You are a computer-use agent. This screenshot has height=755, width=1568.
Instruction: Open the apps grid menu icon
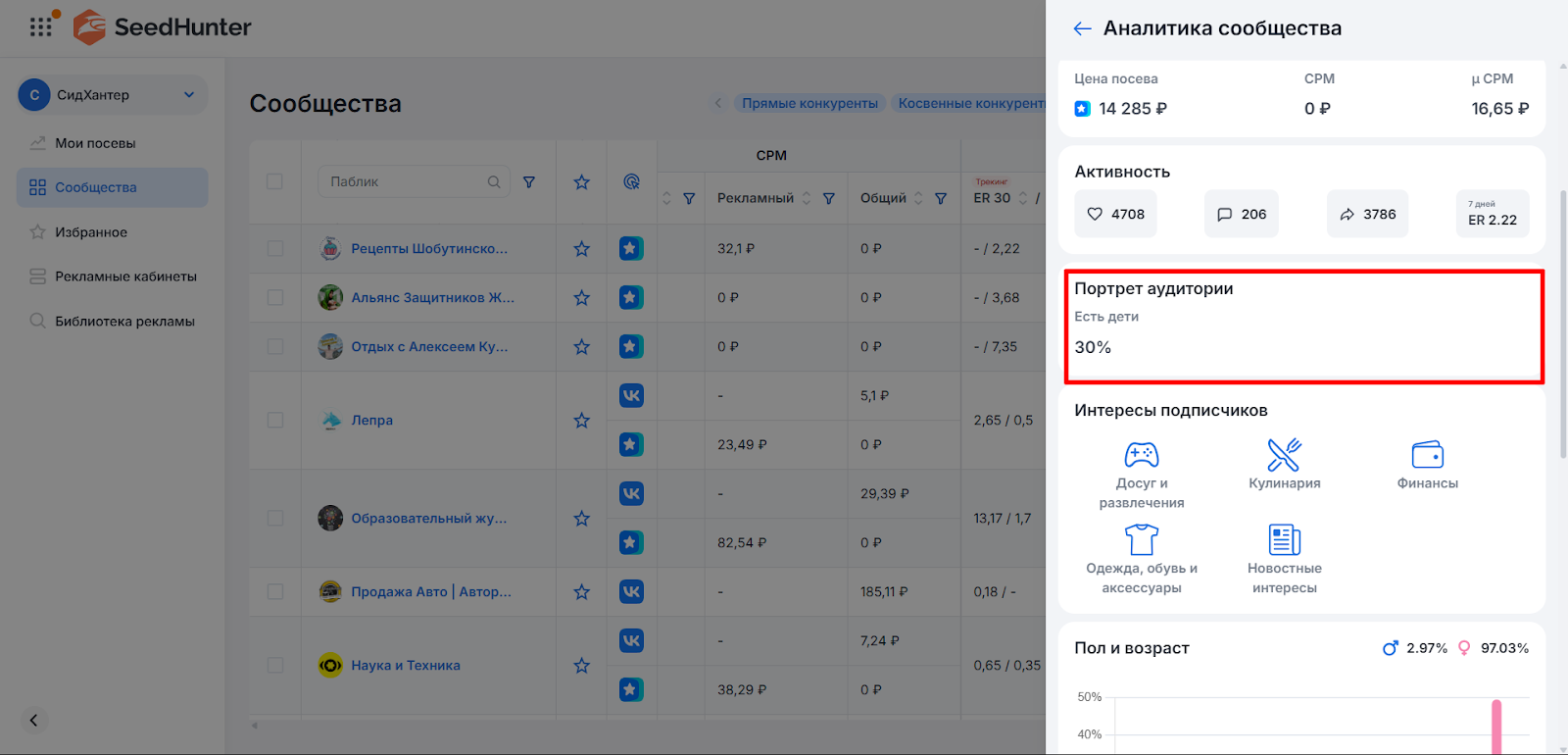[x=41, y=26]
